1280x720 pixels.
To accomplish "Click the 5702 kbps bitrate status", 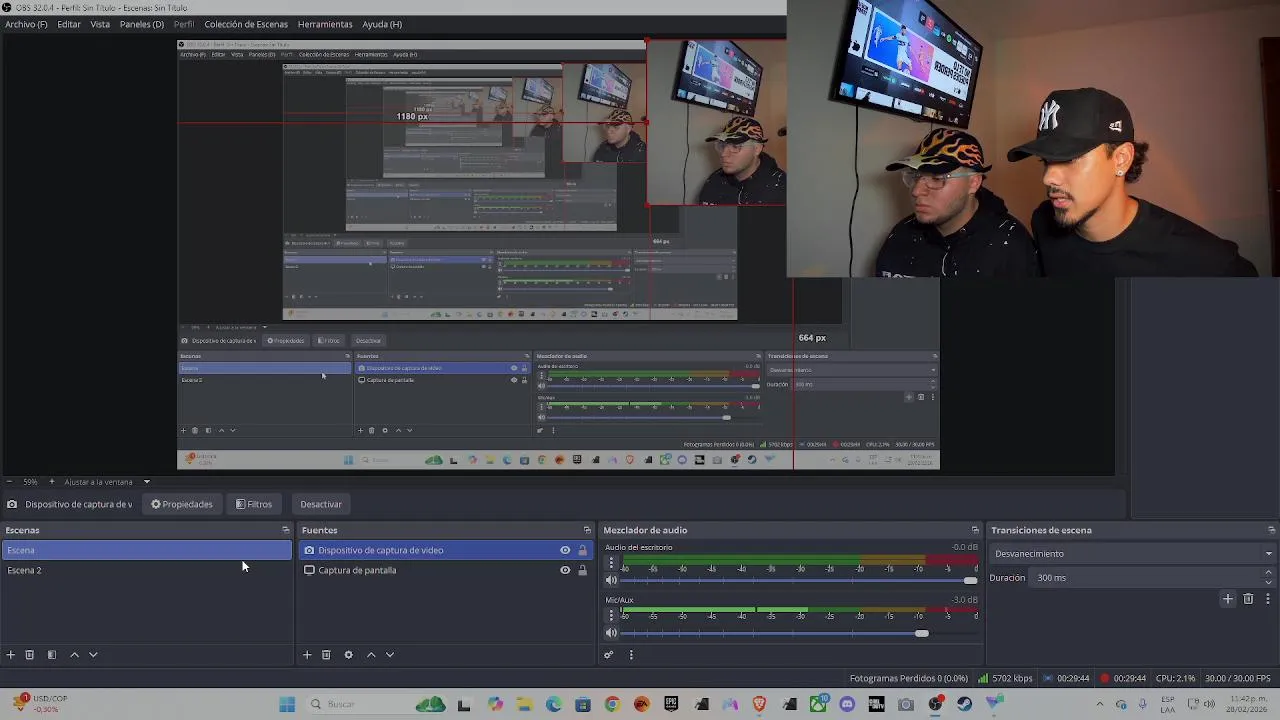I will [1006, 678].
